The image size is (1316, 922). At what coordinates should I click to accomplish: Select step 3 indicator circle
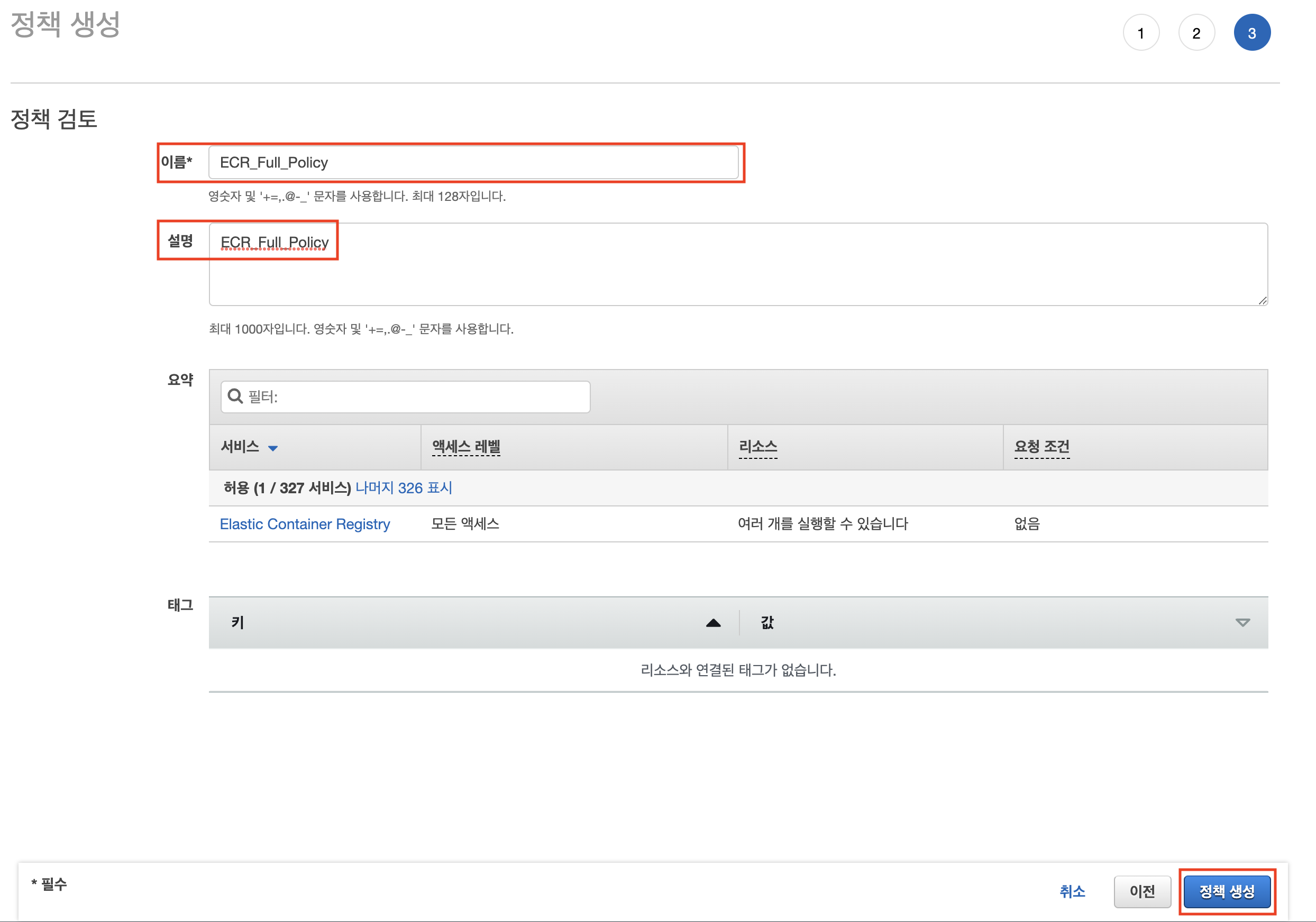[x=1252, y=33]
